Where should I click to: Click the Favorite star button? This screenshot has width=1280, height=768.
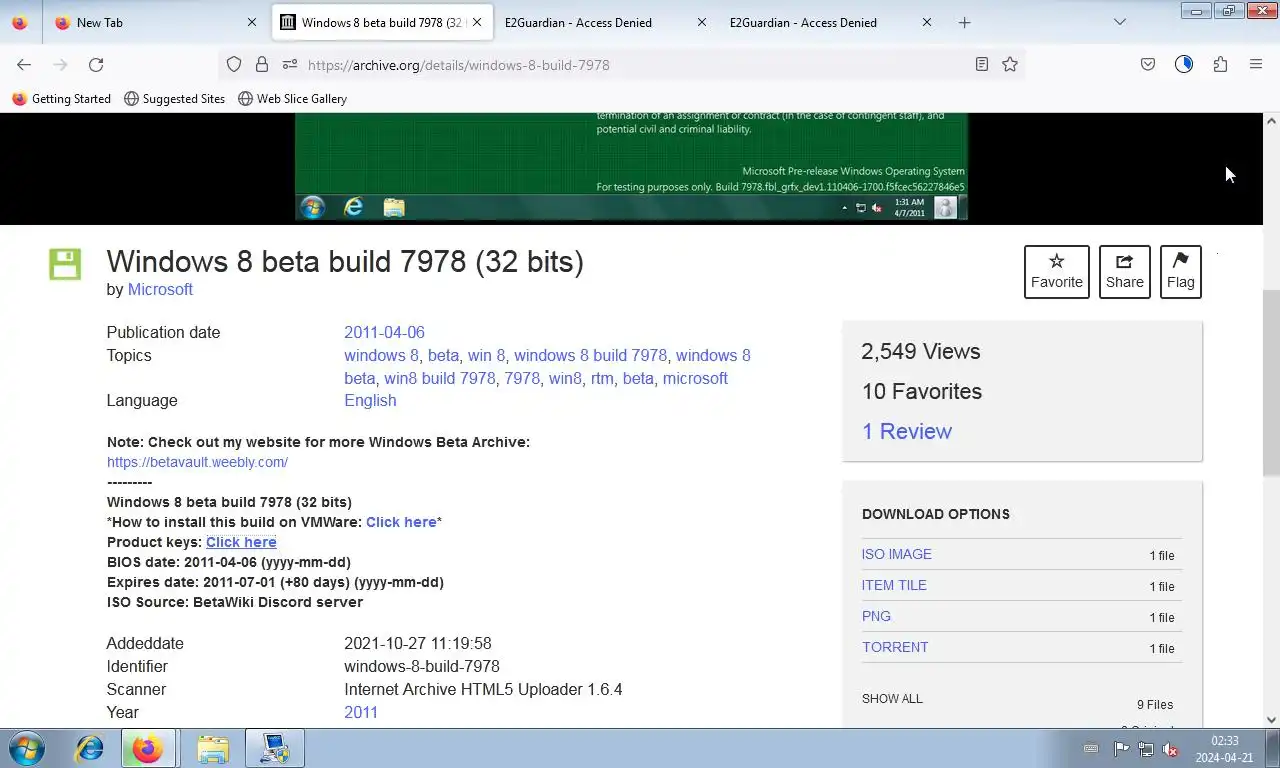pos(1057,272)
